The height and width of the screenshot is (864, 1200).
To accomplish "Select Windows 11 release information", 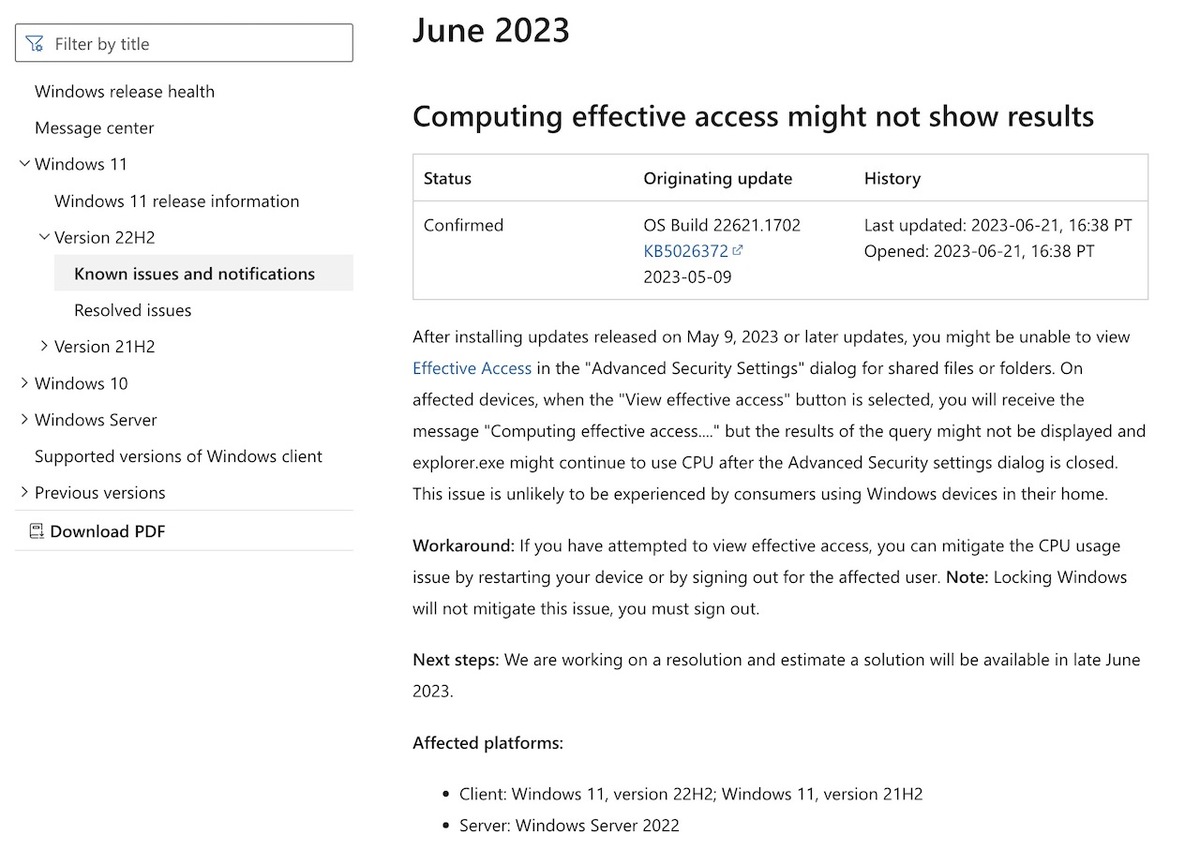I will 177,201.
